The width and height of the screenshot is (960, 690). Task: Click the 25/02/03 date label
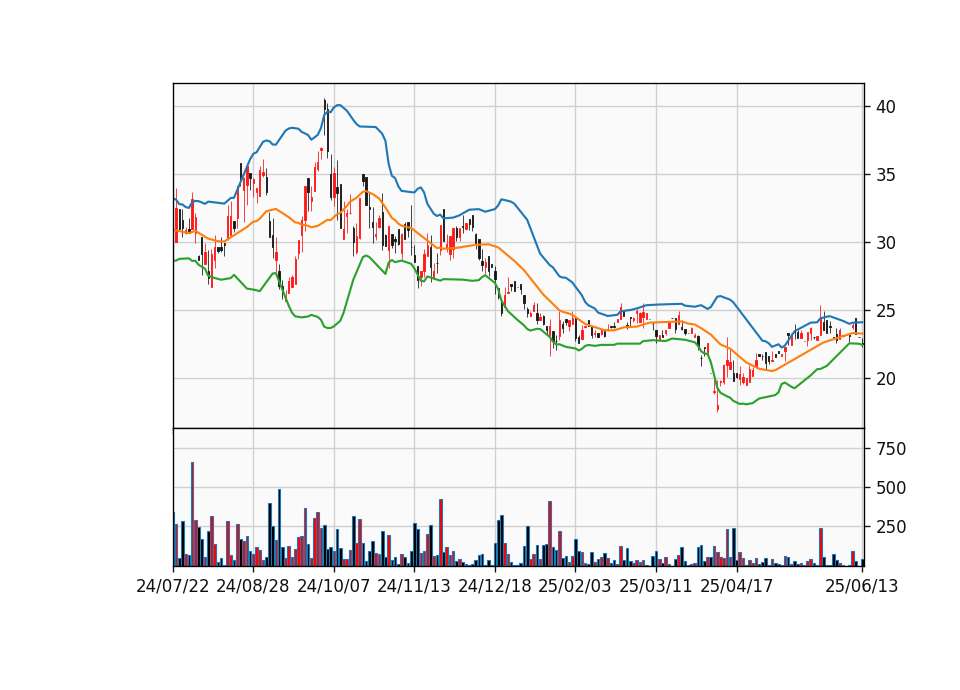point(575,586)
